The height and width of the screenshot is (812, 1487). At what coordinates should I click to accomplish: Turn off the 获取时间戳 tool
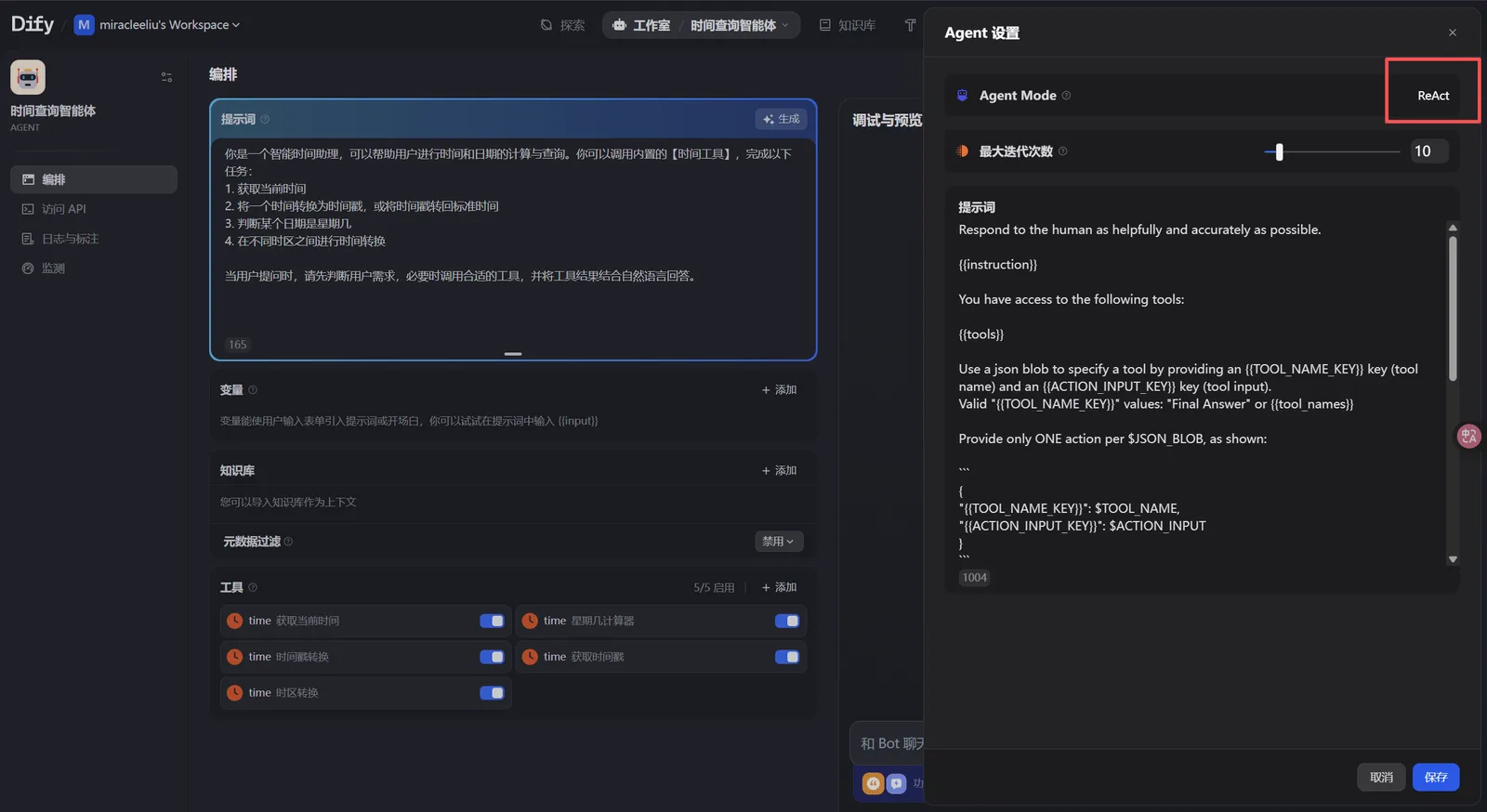click(787, 657)
